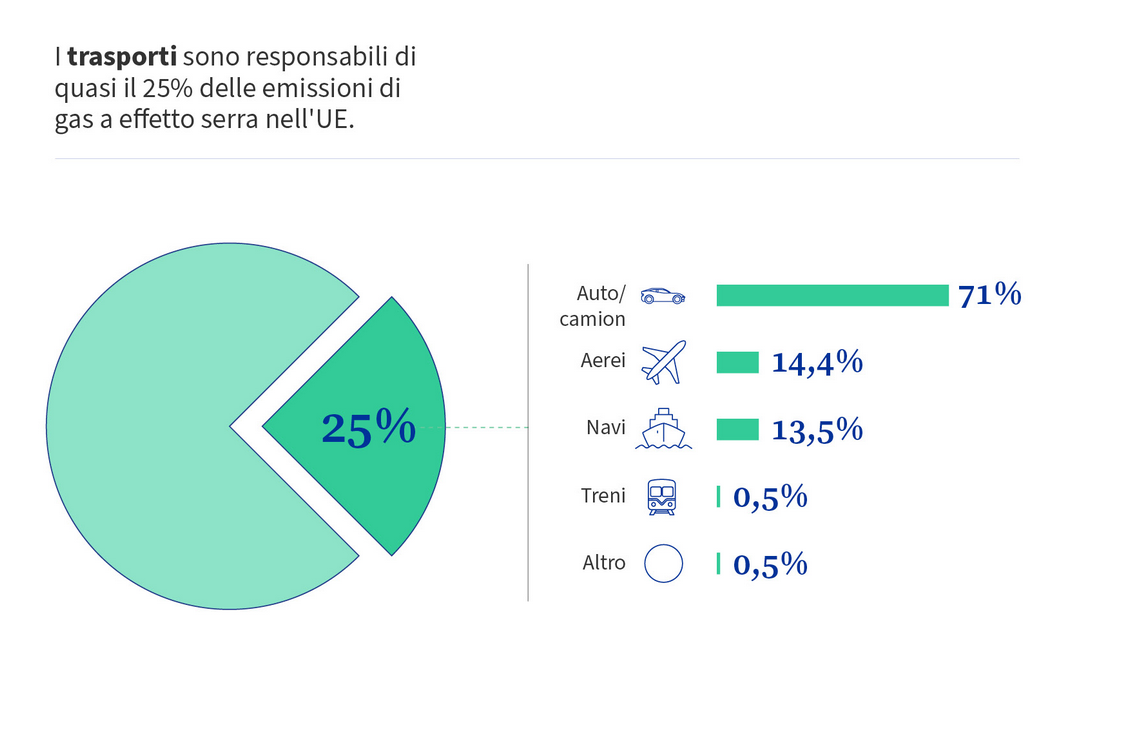Click the thin Altro 0,5% bar

718,564
